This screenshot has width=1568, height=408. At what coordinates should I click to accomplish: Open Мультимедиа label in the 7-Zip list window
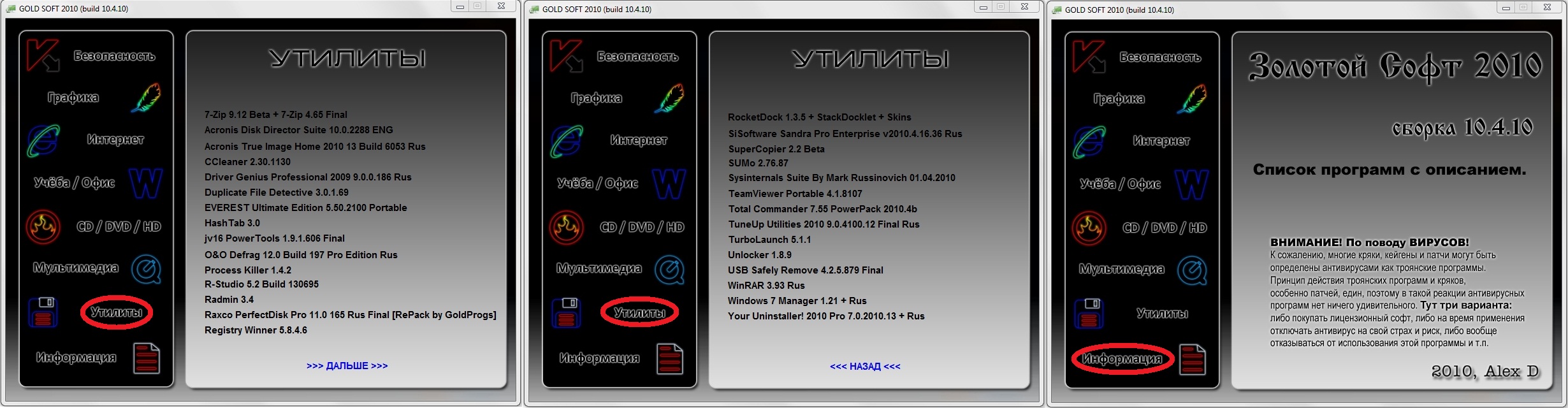click(76, 268)
